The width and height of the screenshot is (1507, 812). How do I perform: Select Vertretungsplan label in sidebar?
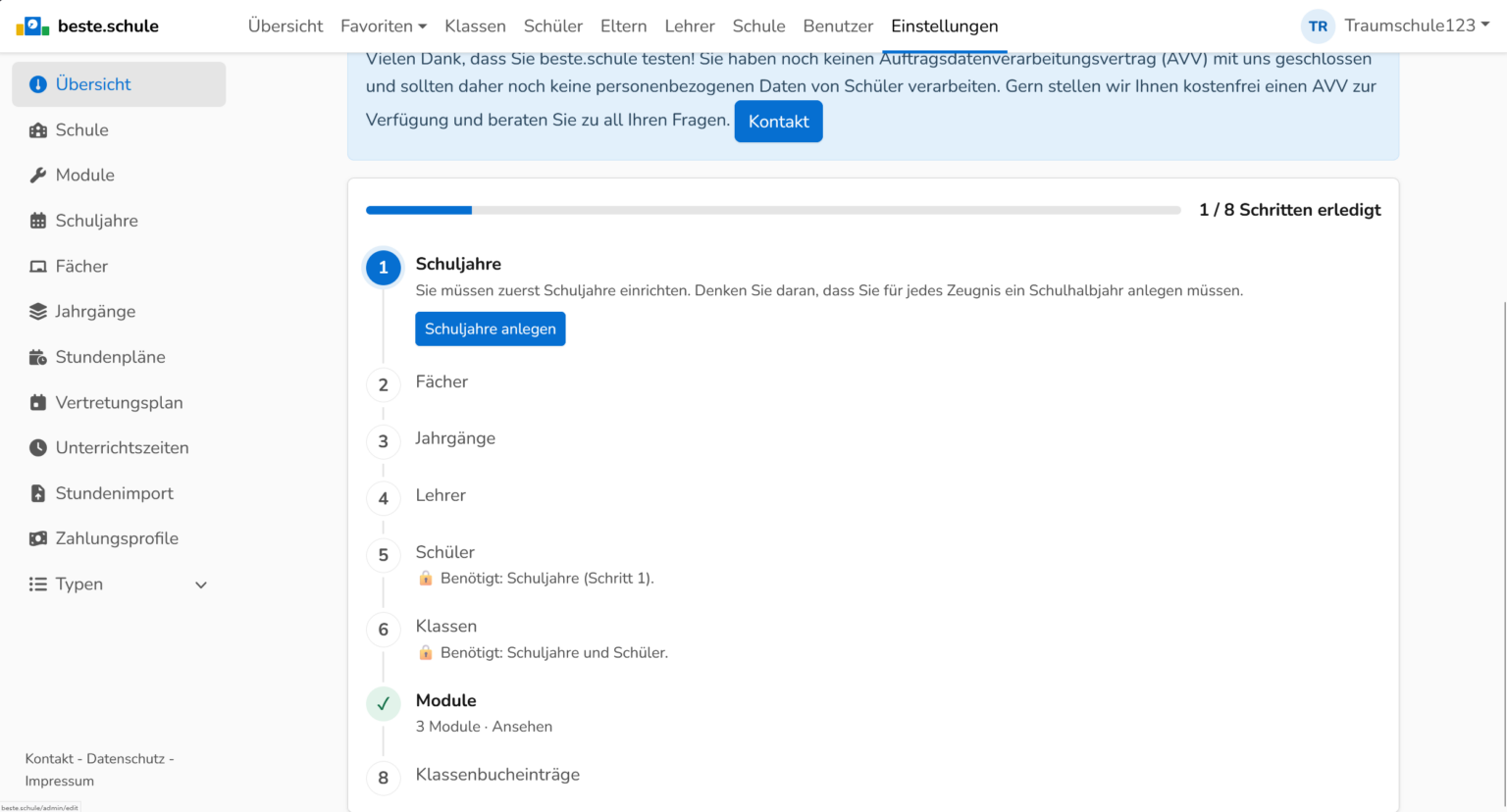(x=120, y=403)
